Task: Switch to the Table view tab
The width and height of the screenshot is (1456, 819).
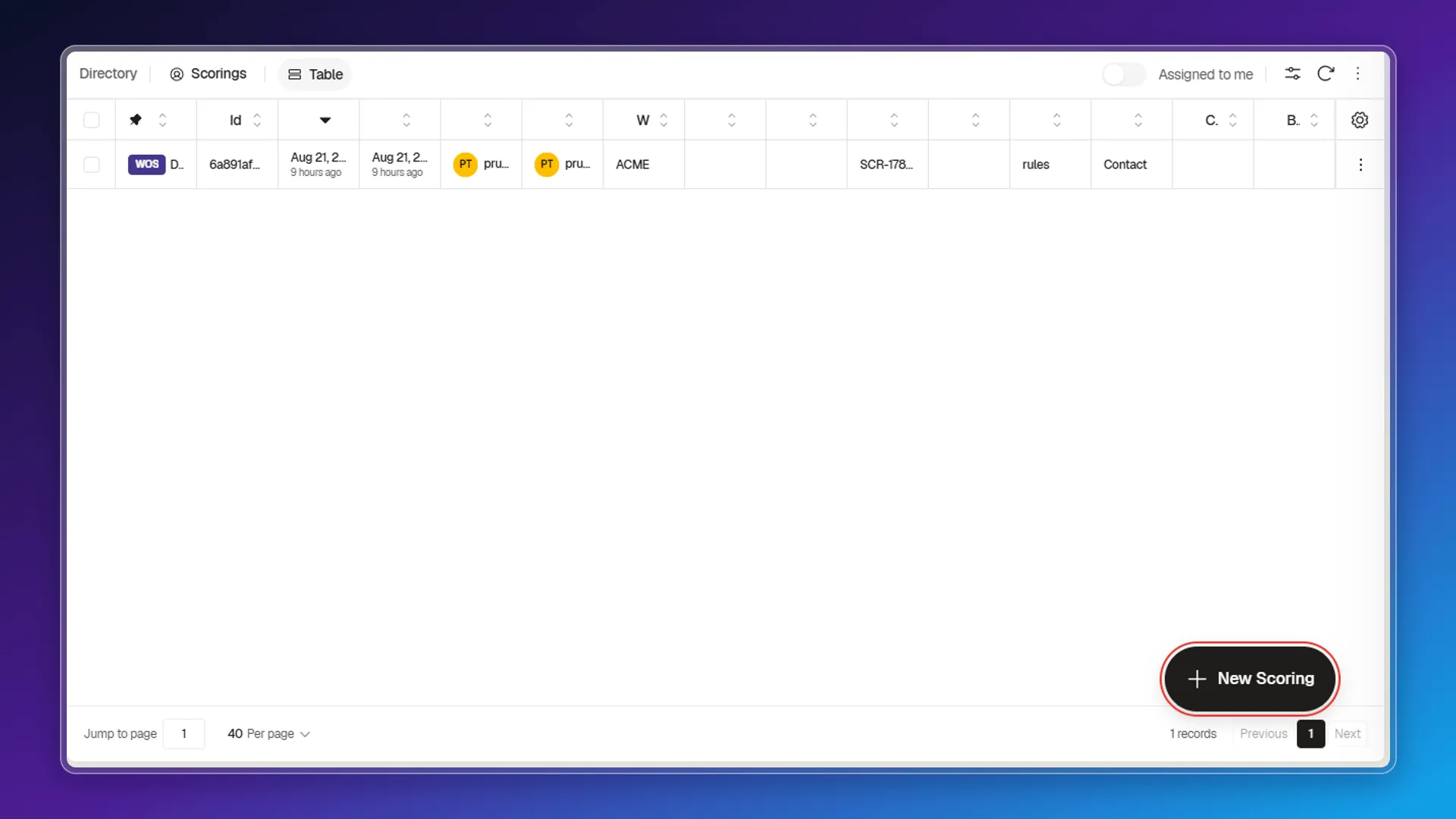Action: tap(315, 74)
